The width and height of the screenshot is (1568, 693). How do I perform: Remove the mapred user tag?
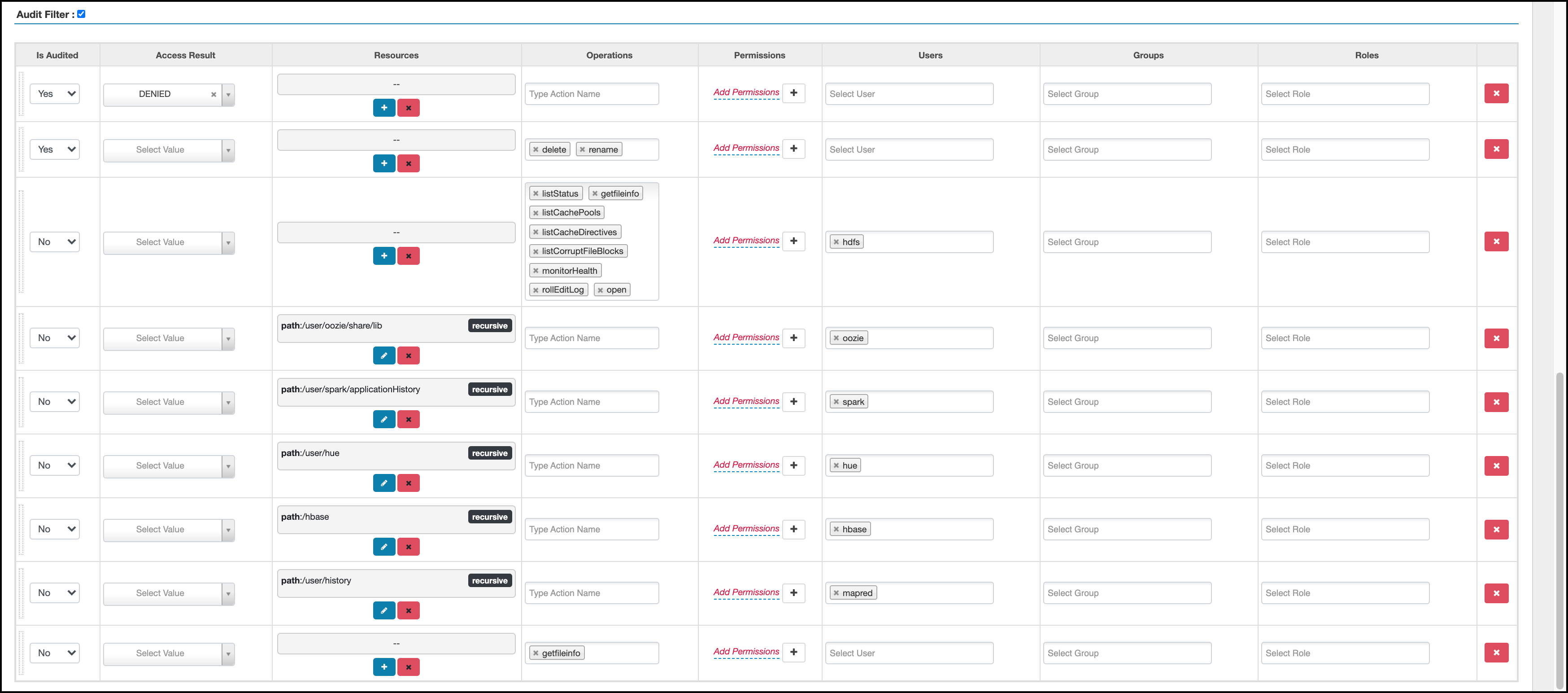click(836, 593)
